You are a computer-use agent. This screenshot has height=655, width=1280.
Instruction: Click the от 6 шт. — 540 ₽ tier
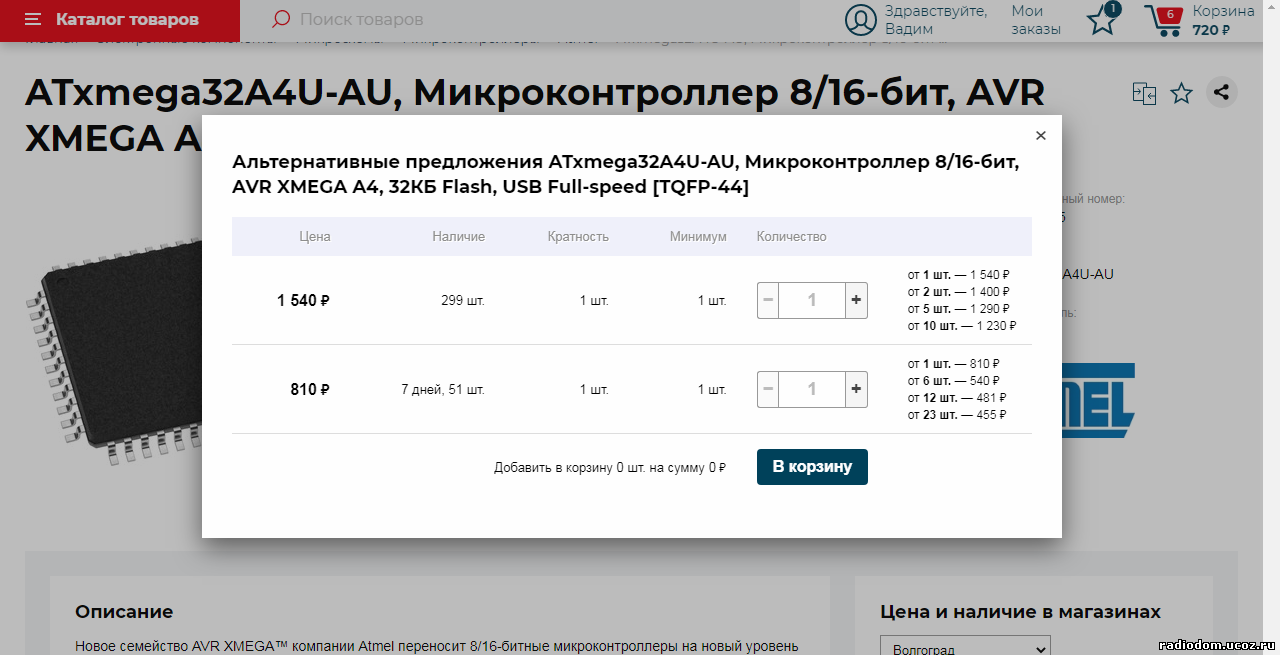[954, 381]
